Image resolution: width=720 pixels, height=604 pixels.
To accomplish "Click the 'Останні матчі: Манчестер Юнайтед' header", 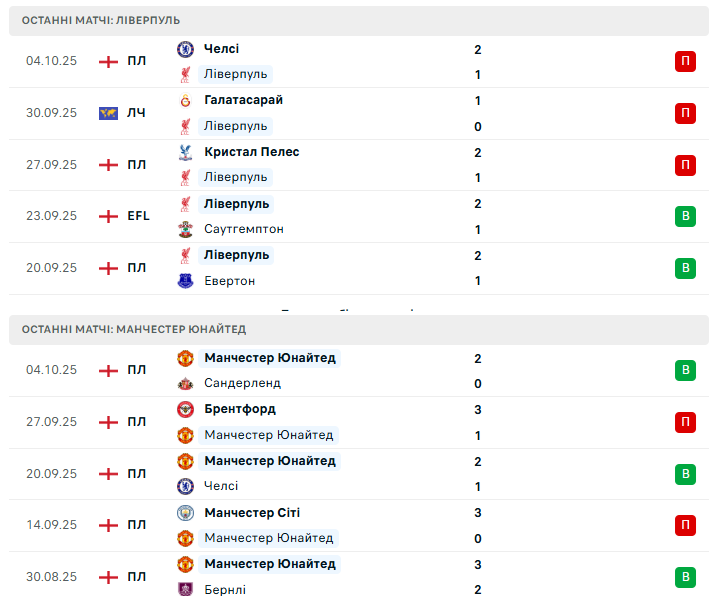I will (x=134, y=329).
